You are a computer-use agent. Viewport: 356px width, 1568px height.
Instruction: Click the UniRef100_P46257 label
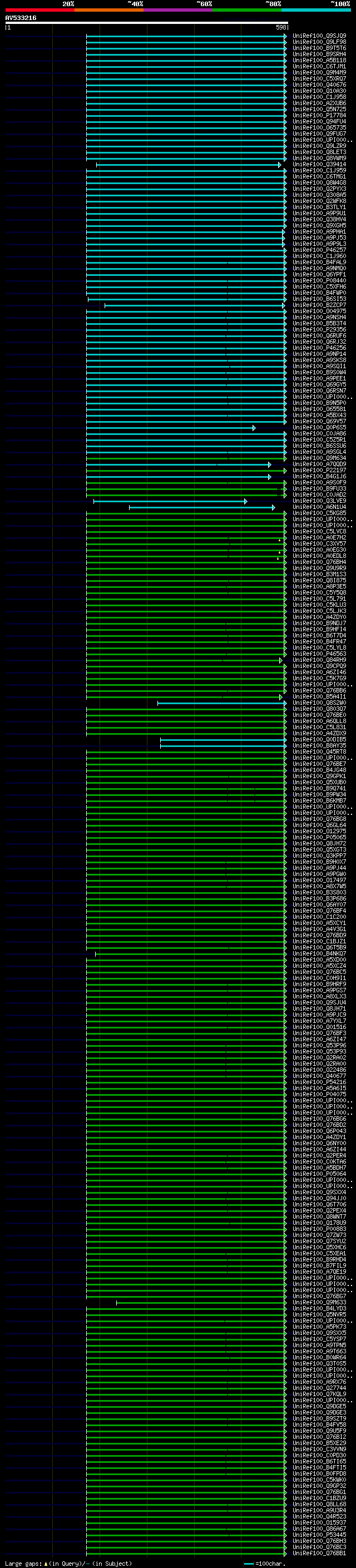point(319,250)
